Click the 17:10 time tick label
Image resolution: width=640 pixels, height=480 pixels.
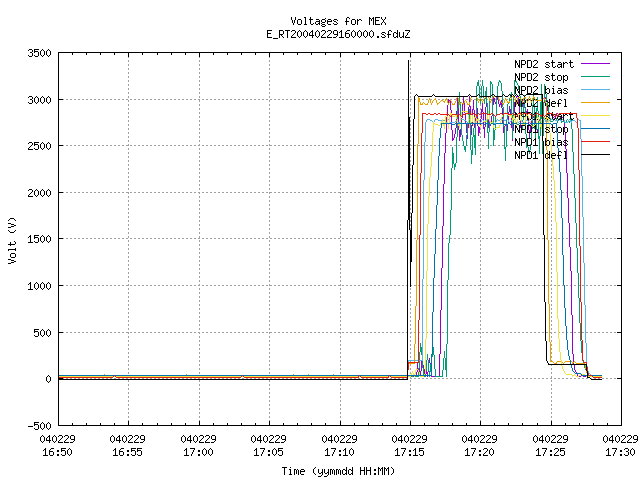(x=339, y=452)
